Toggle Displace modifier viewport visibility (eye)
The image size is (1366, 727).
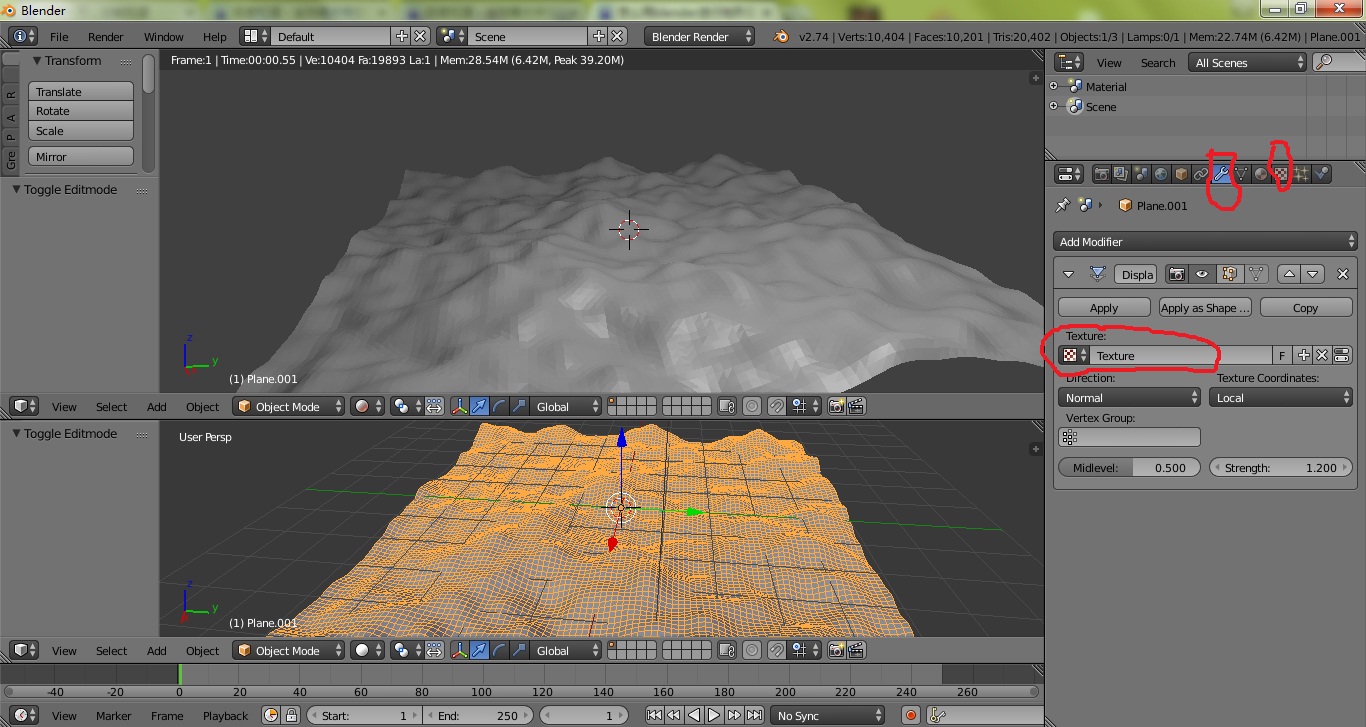(x=1203, y=274)
